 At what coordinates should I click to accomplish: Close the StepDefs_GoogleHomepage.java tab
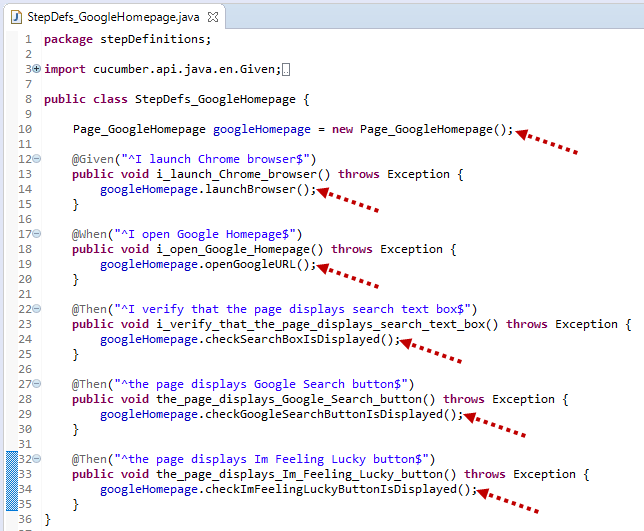[x=213, y=17]
